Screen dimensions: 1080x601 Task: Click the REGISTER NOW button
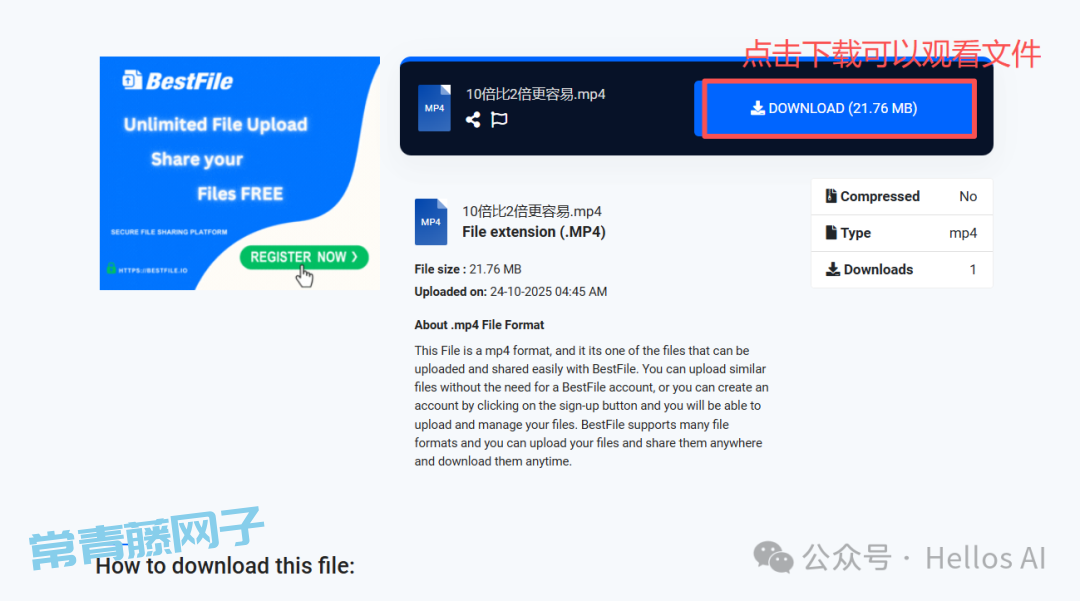(304, 257)
